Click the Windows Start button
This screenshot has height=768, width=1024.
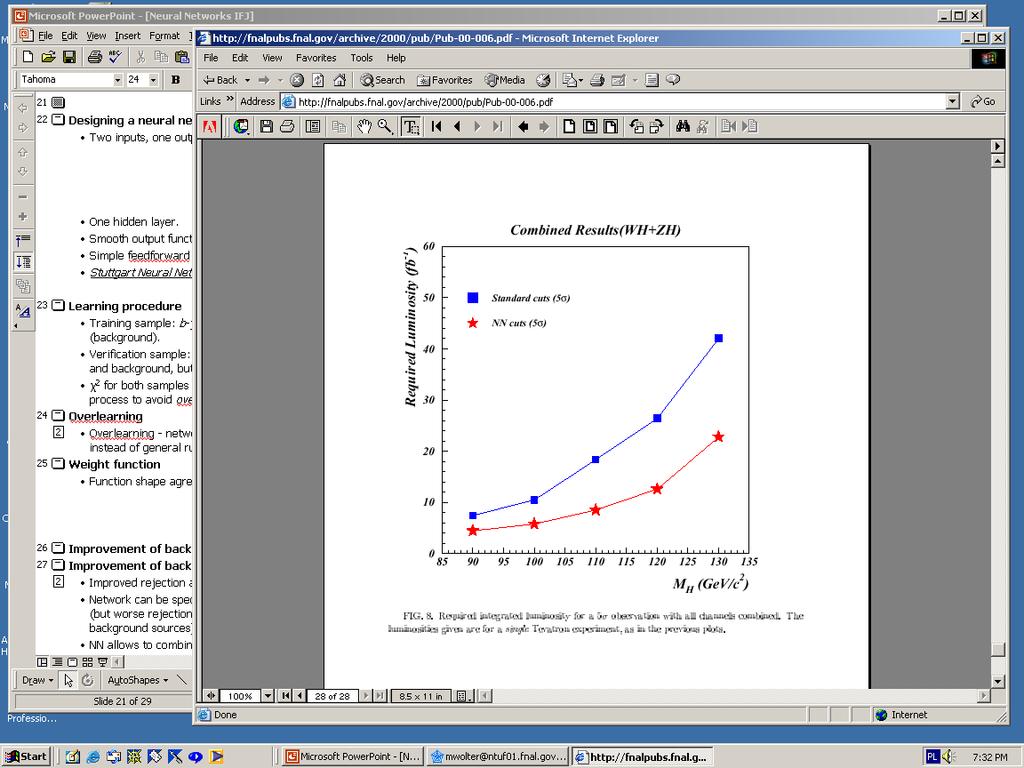27,757
